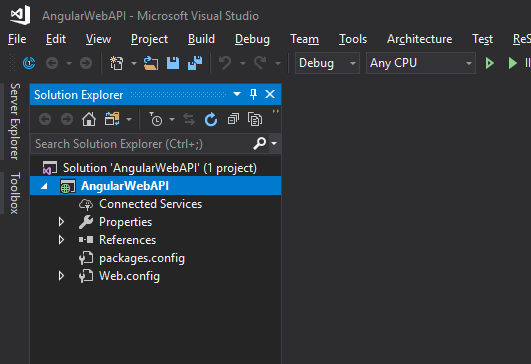Expand the References node
The height and width of the screenshot is (364, 531).
point(61,240)
